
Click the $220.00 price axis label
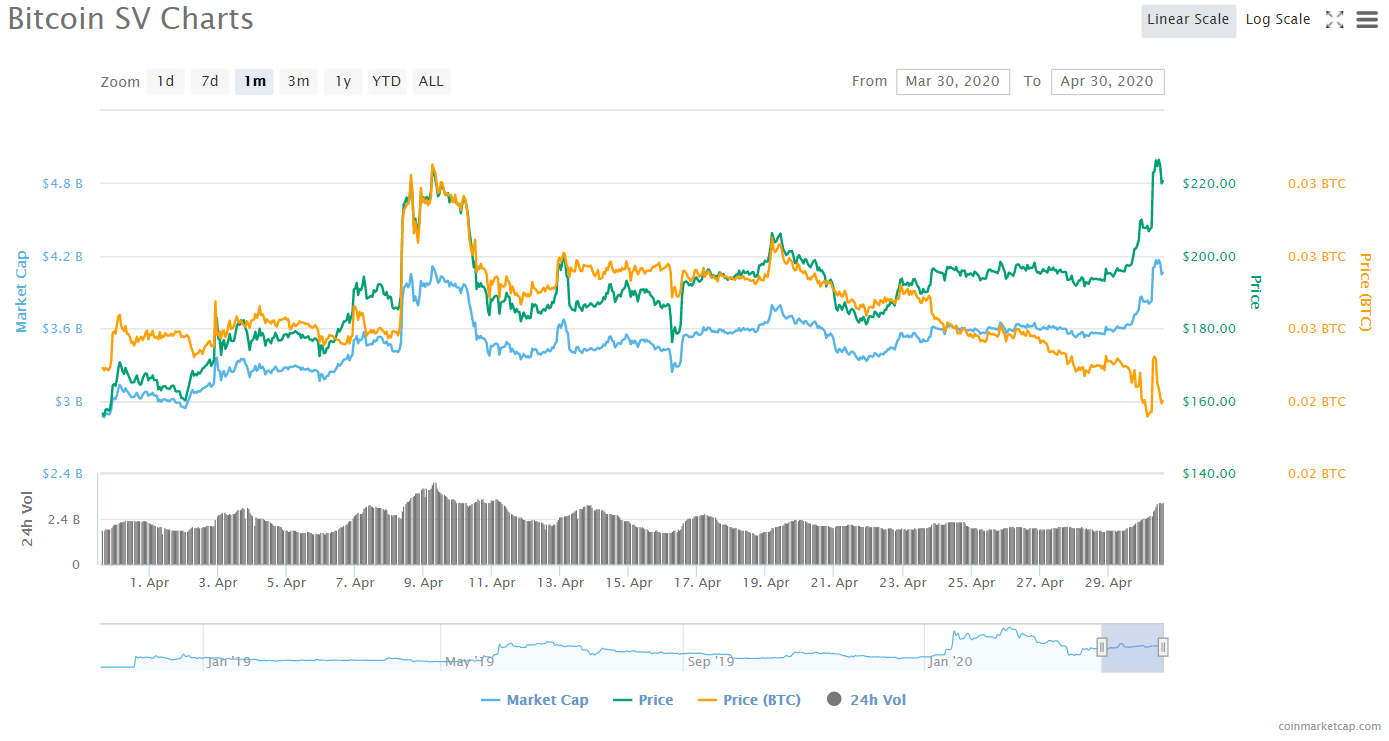1209,184
